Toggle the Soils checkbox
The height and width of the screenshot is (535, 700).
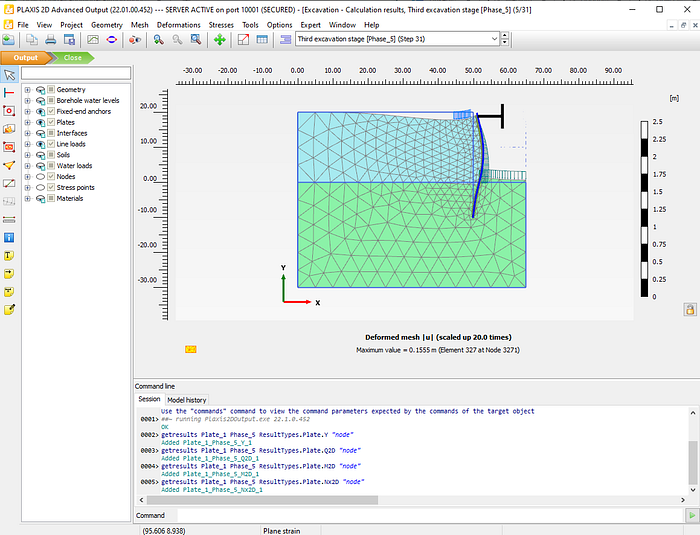point(51,155)
